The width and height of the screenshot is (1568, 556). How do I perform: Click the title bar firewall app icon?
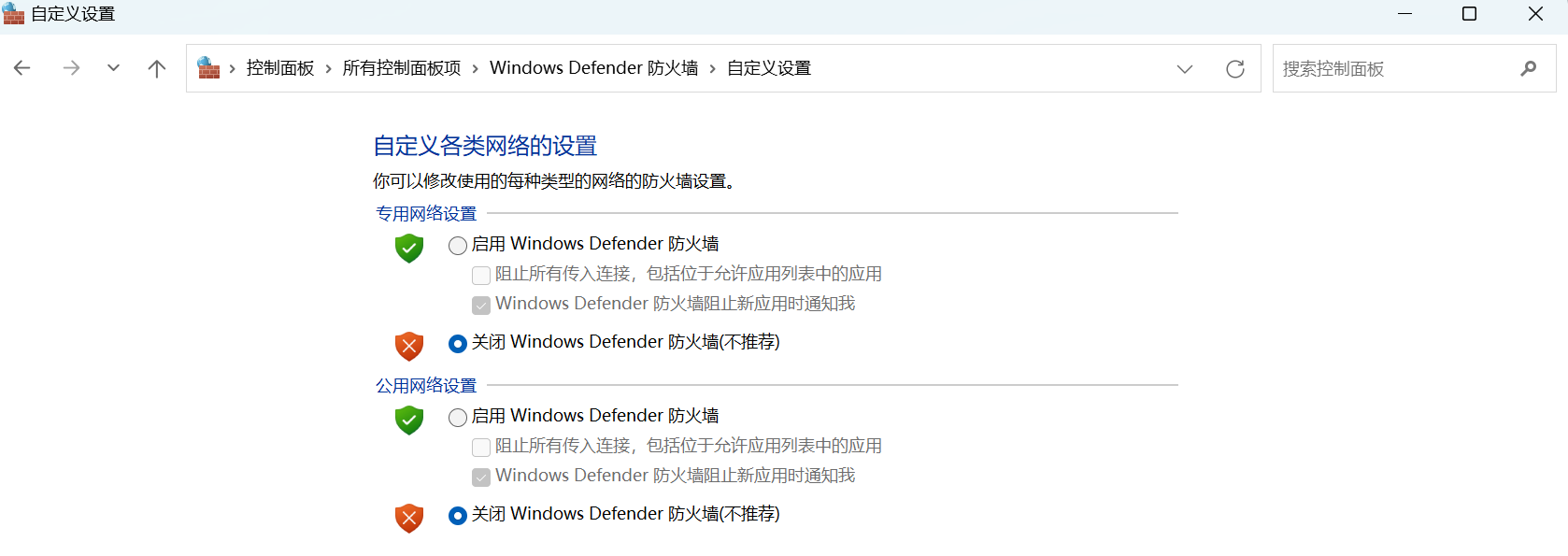(13, 13)
